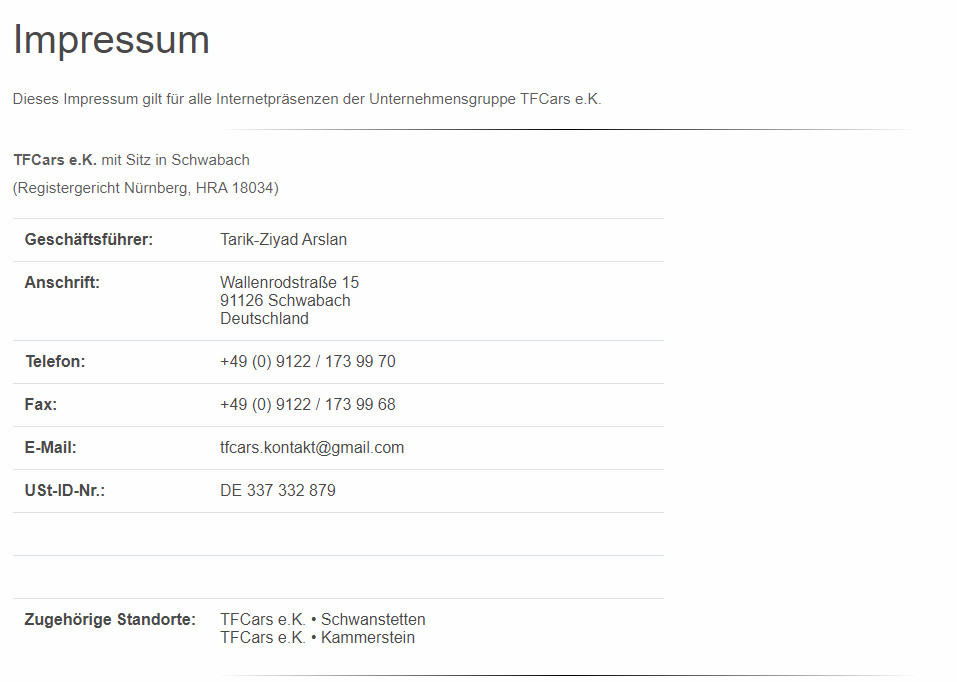Click the Anschrift label
957x682 pixels.
[x=62, y=283]
